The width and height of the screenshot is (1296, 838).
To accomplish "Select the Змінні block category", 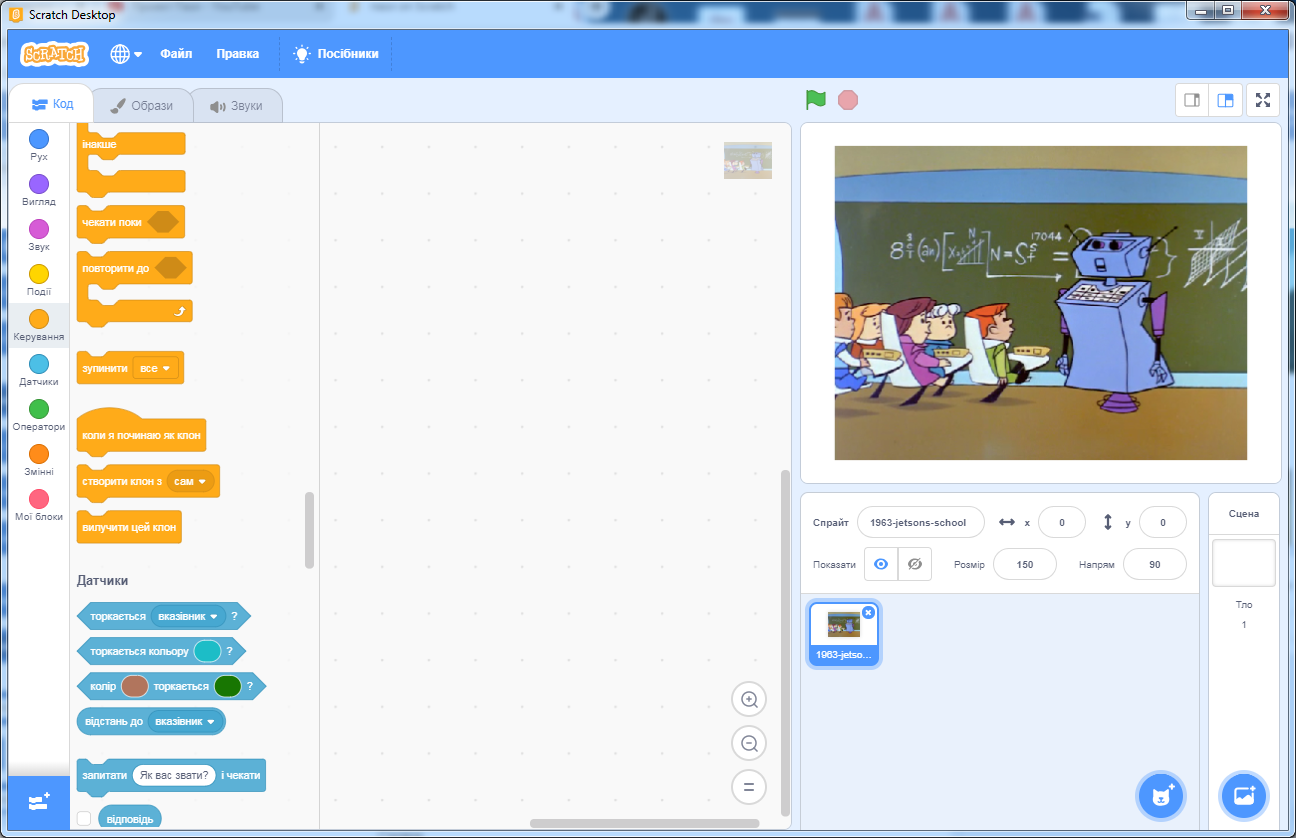I will pyautogui.click(x=39, y=461).
